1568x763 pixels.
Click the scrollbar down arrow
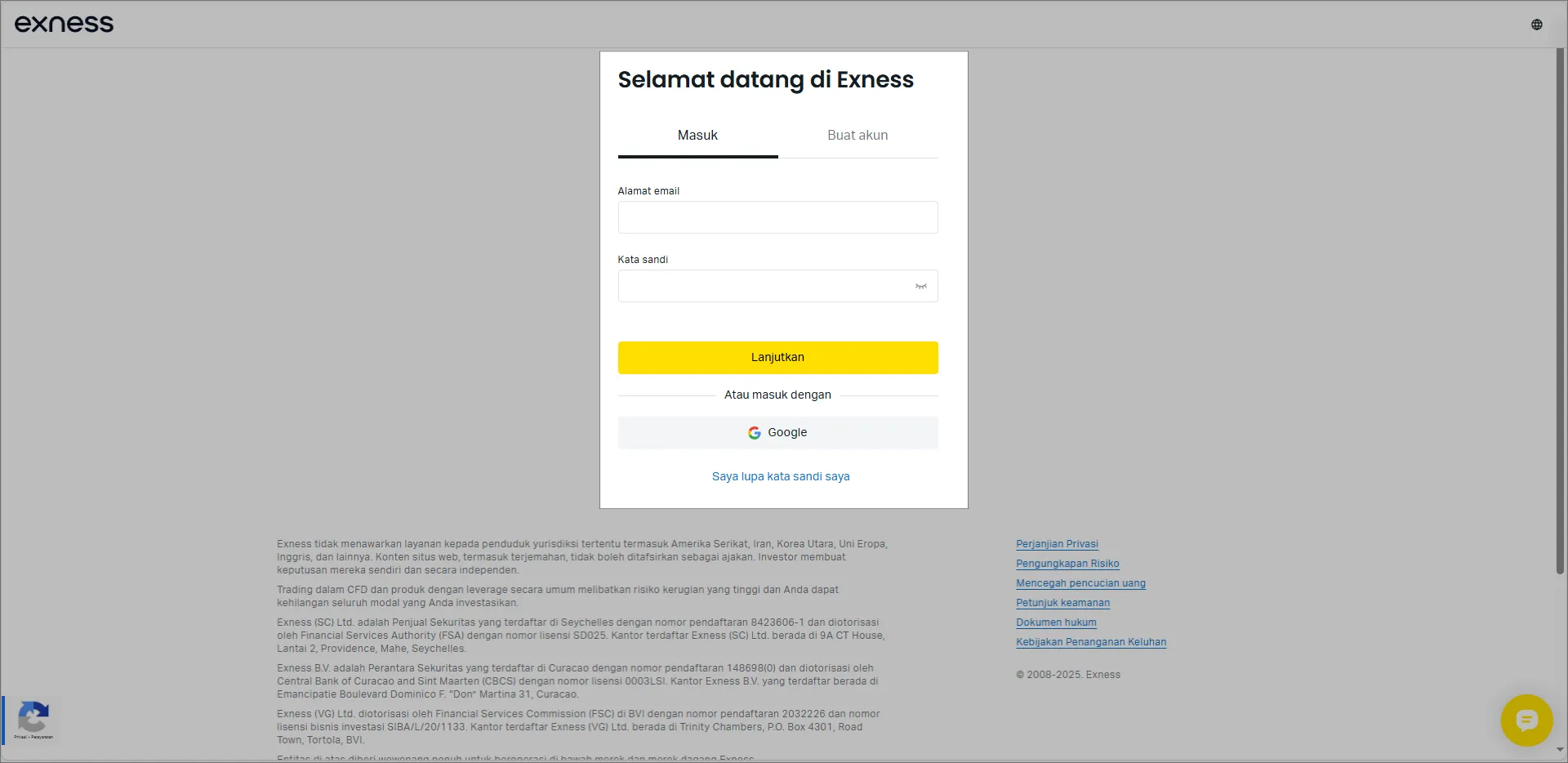(1560, 749)
